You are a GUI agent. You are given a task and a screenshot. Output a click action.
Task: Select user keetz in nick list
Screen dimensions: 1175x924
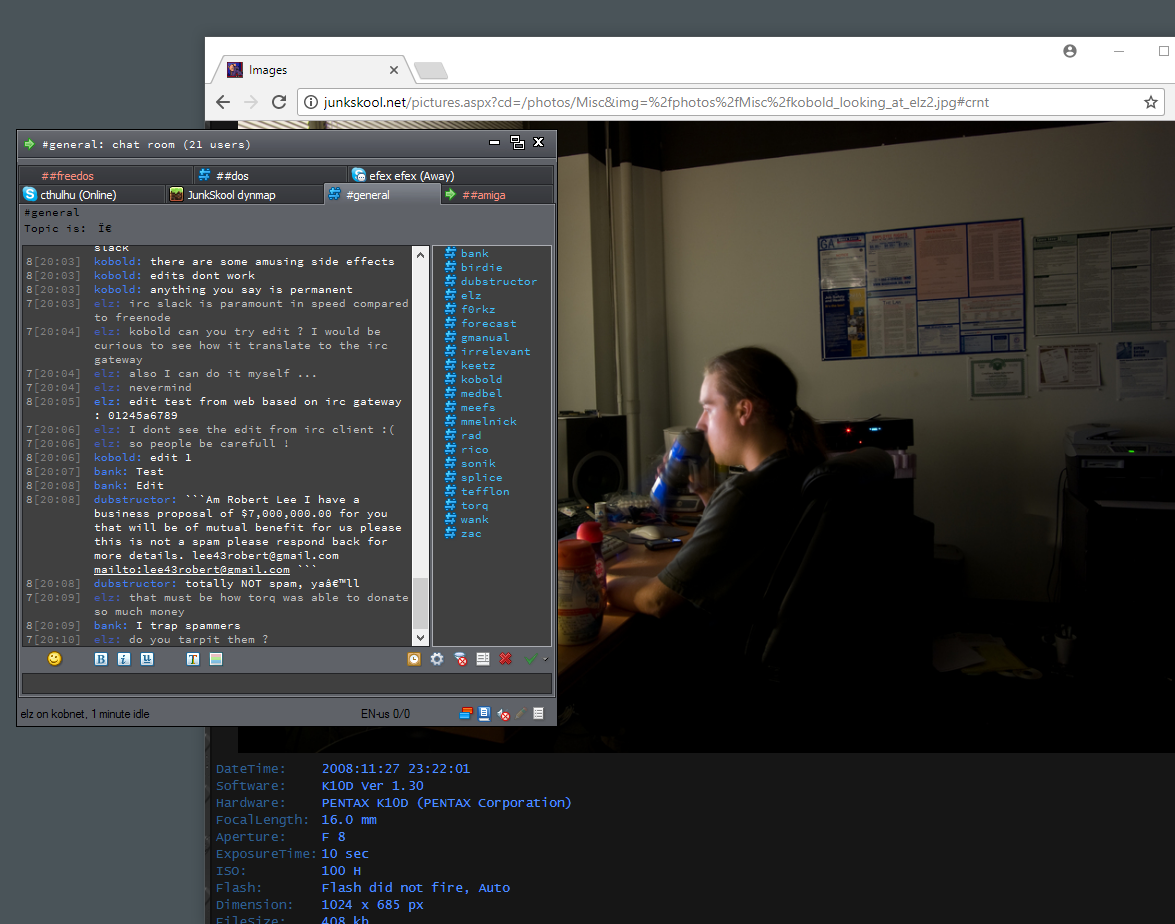tap(478, 365)
